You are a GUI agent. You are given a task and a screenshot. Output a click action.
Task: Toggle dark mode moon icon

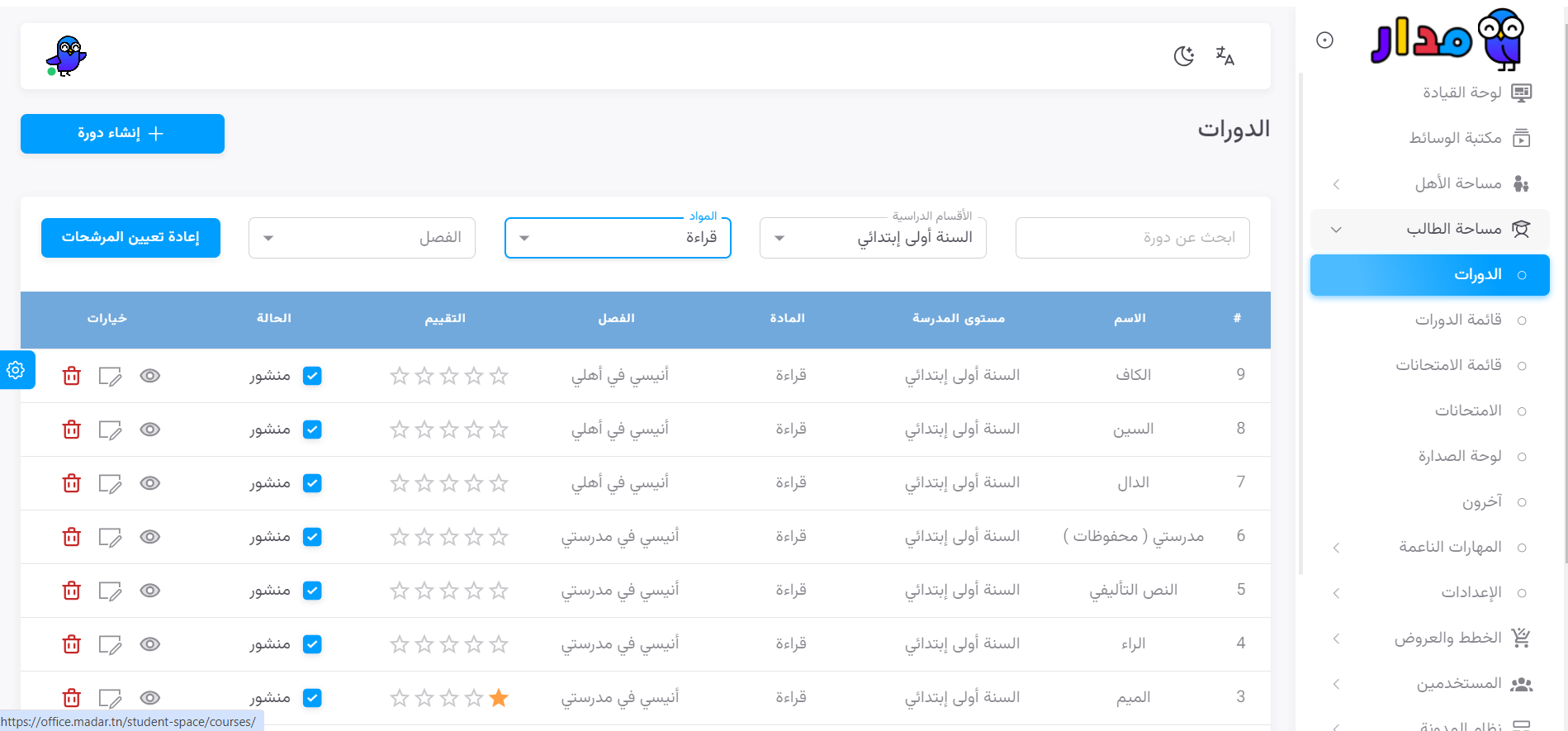pyautogui.click(x=1184, y=56)
